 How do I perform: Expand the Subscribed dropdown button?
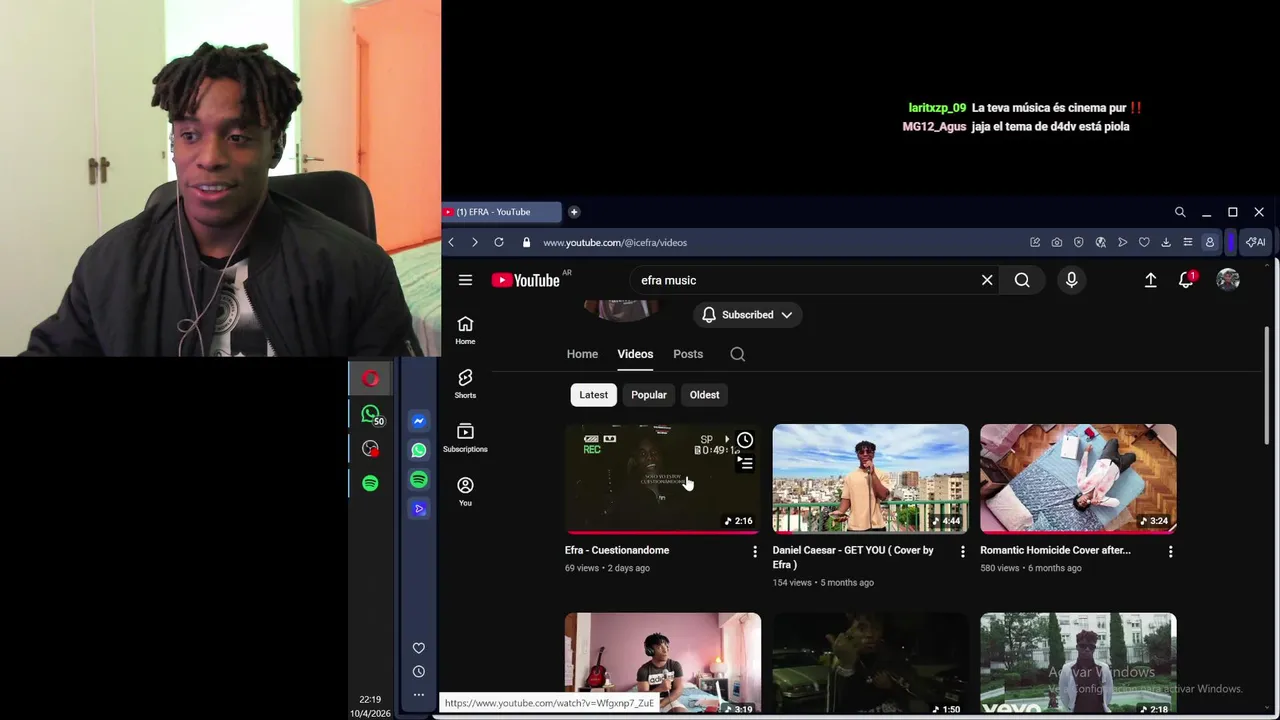(x=747, y=315)
